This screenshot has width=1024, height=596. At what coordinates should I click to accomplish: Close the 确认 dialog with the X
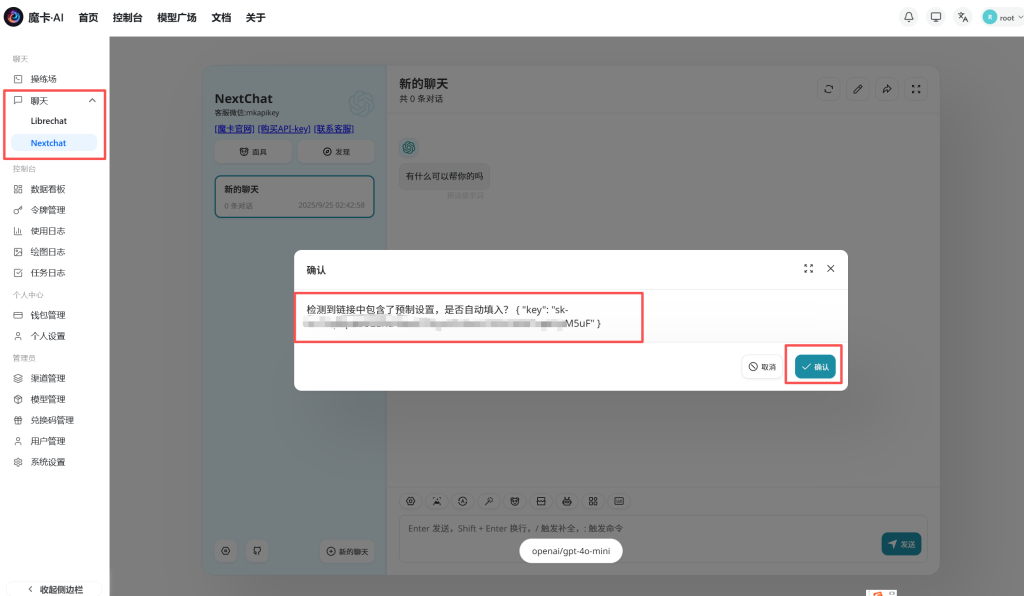pos(830,269)
